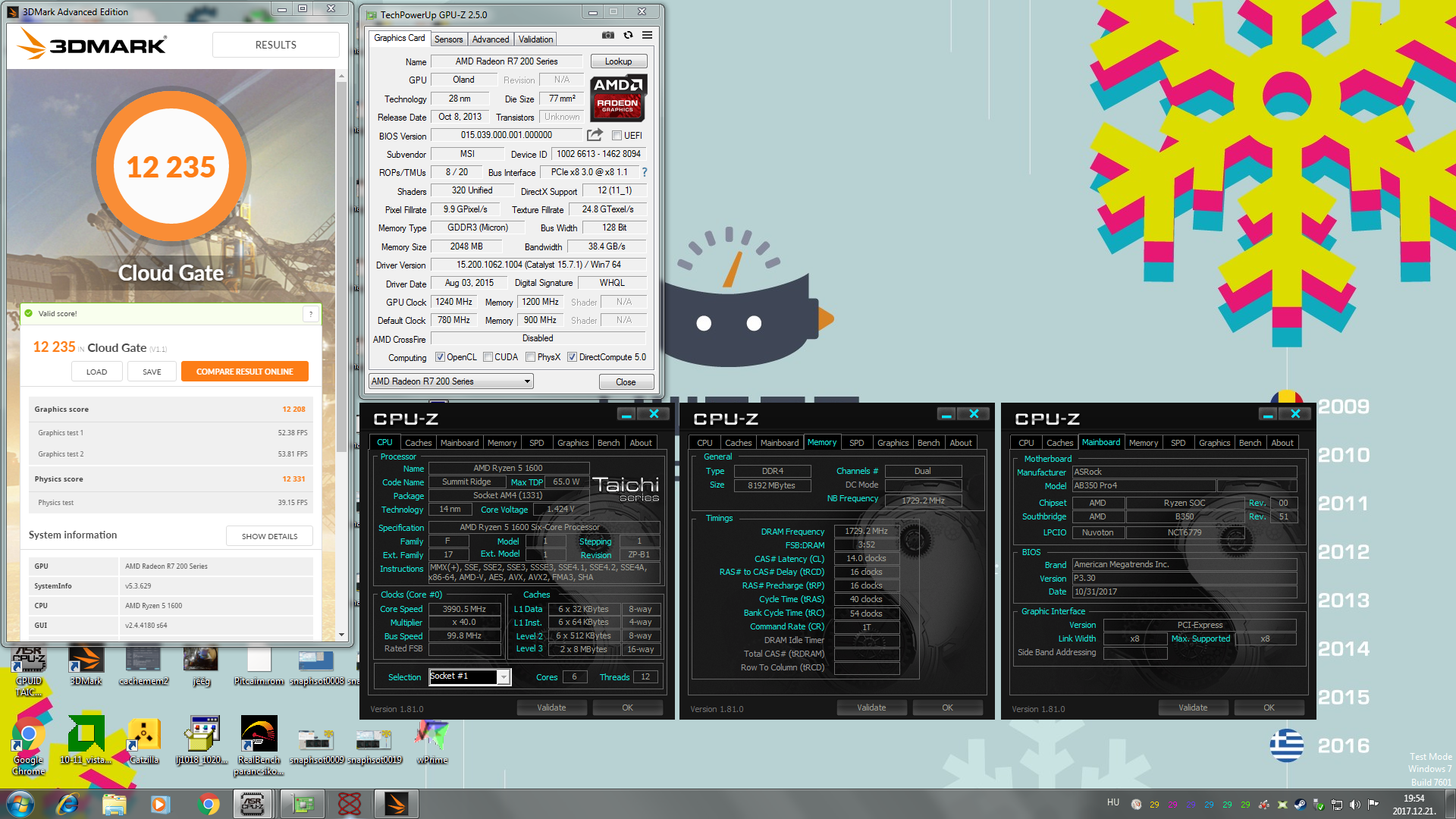Click OK in the middle CPU-Z window
Image resolution: width=1456 pixels, height=819 pixels.
coord(947,708)
